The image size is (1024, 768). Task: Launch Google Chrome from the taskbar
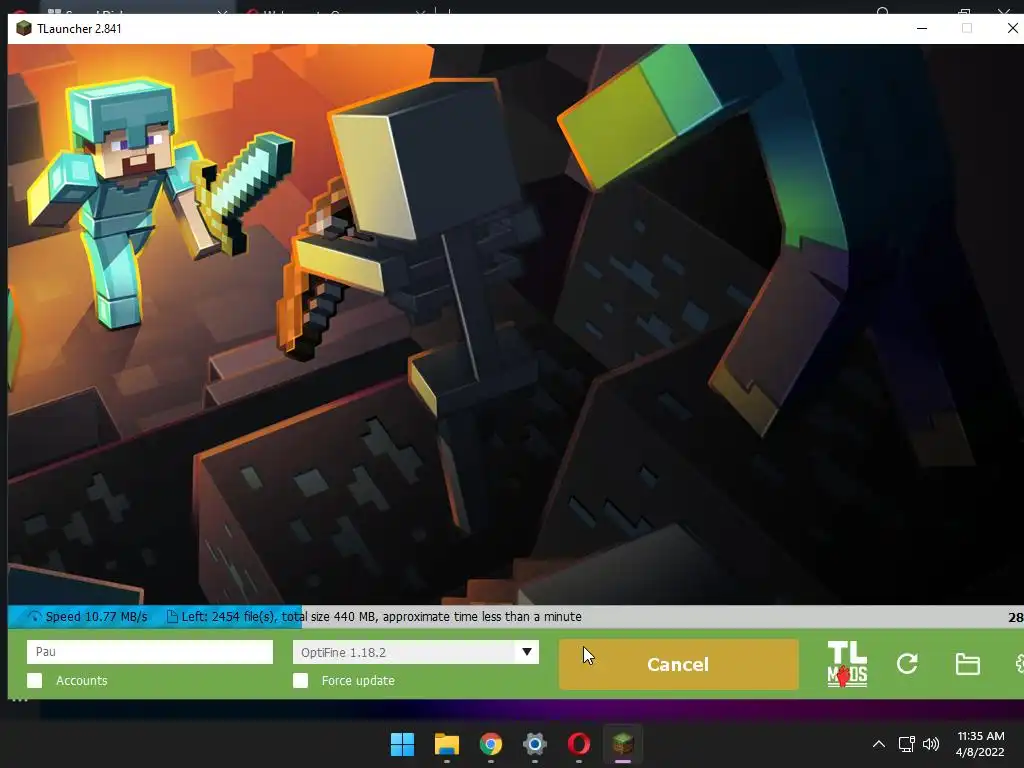490,744
